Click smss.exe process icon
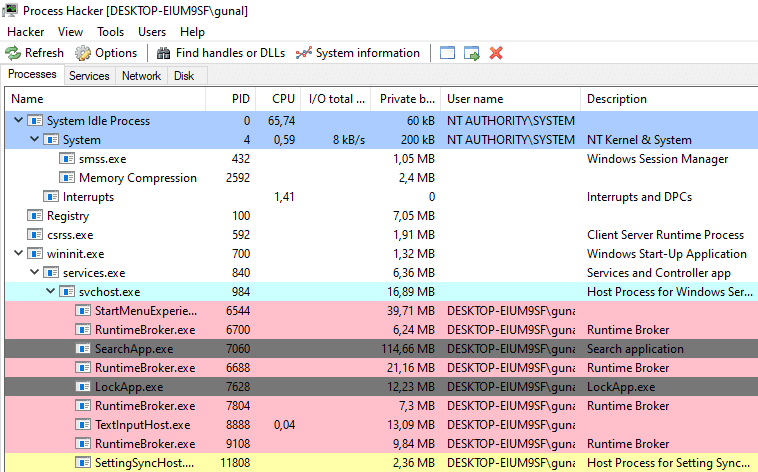The height and width of the screenshot is (472, 758). click(67, 159)
